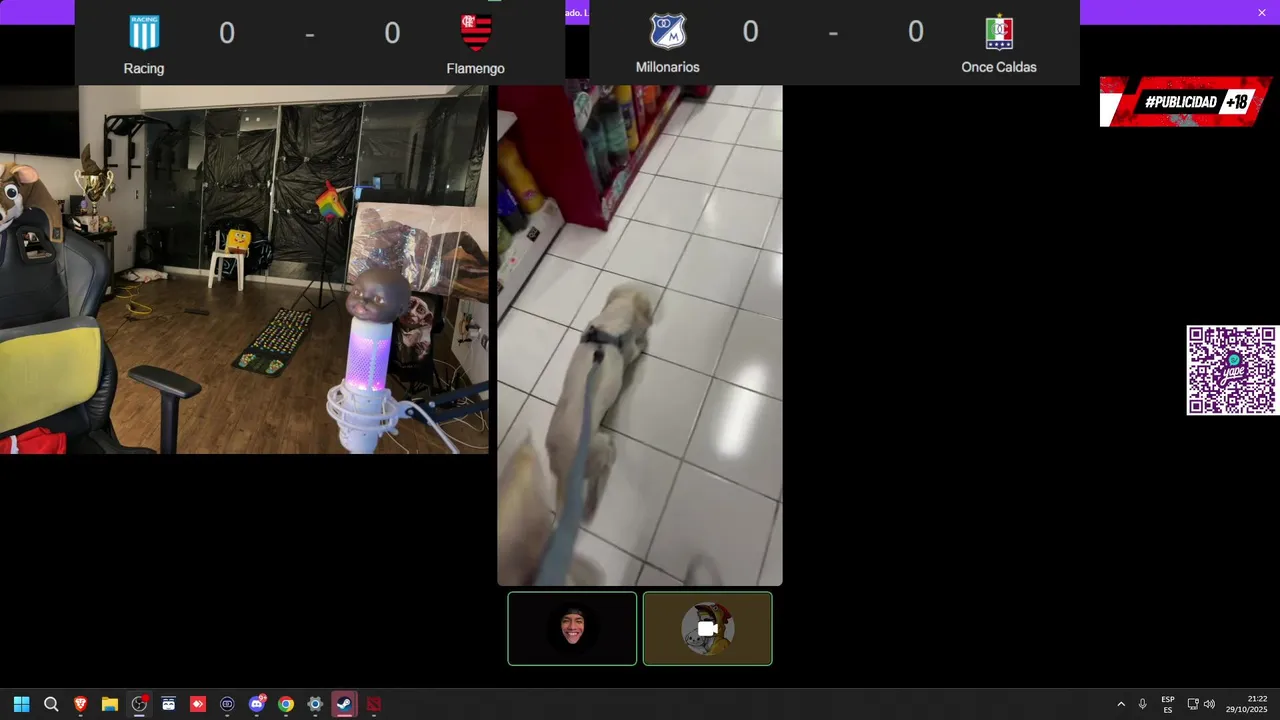The image size is (1280, 720).
Task: Open Discord from the taskbar
Action: (x=257, y=704)
